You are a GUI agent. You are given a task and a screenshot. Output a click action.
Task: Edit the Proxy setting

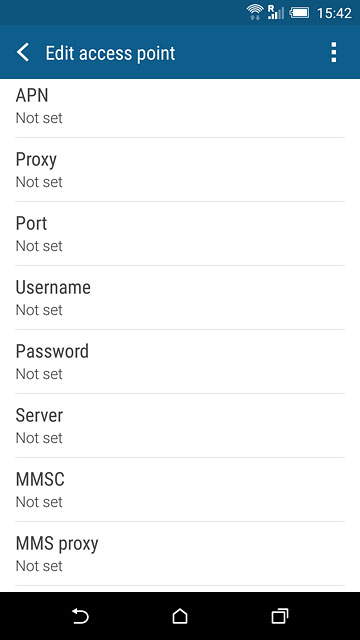(180, 169)
